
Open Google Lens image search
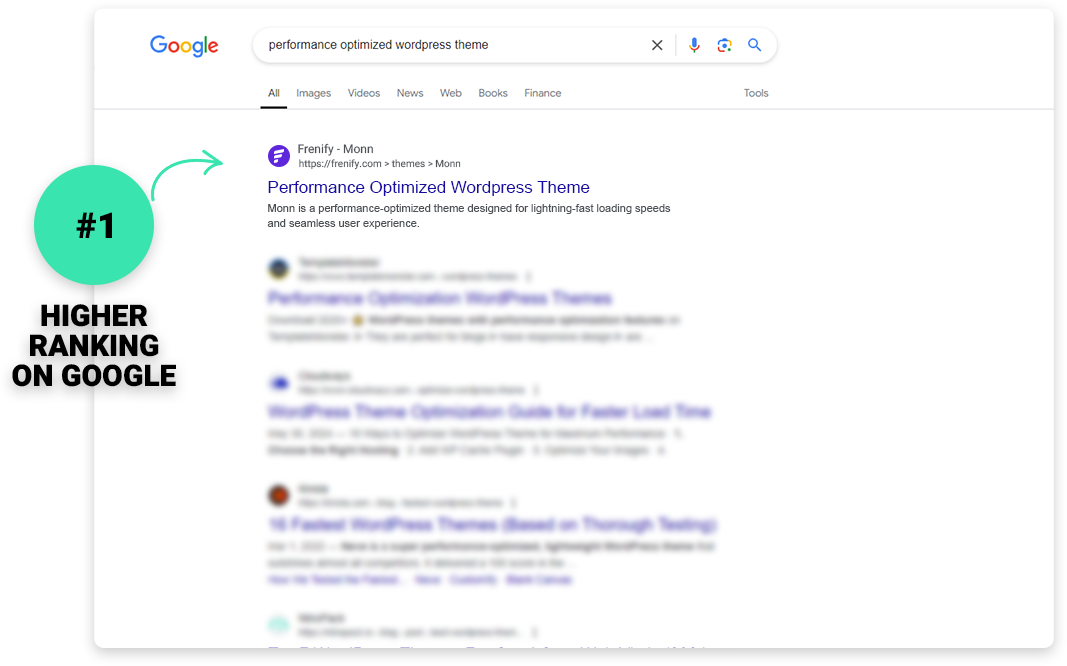pyautogui.click(x=724, y=45)
